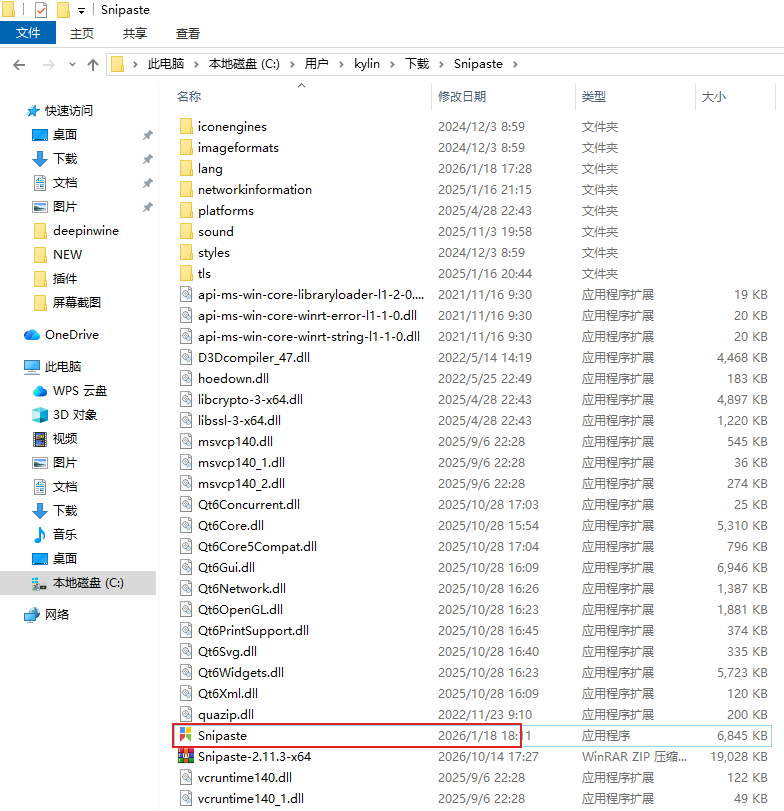784x811 pixels.
Task: Expand chevron after kylin breadcrumb
Action: (x=392, y=64)
